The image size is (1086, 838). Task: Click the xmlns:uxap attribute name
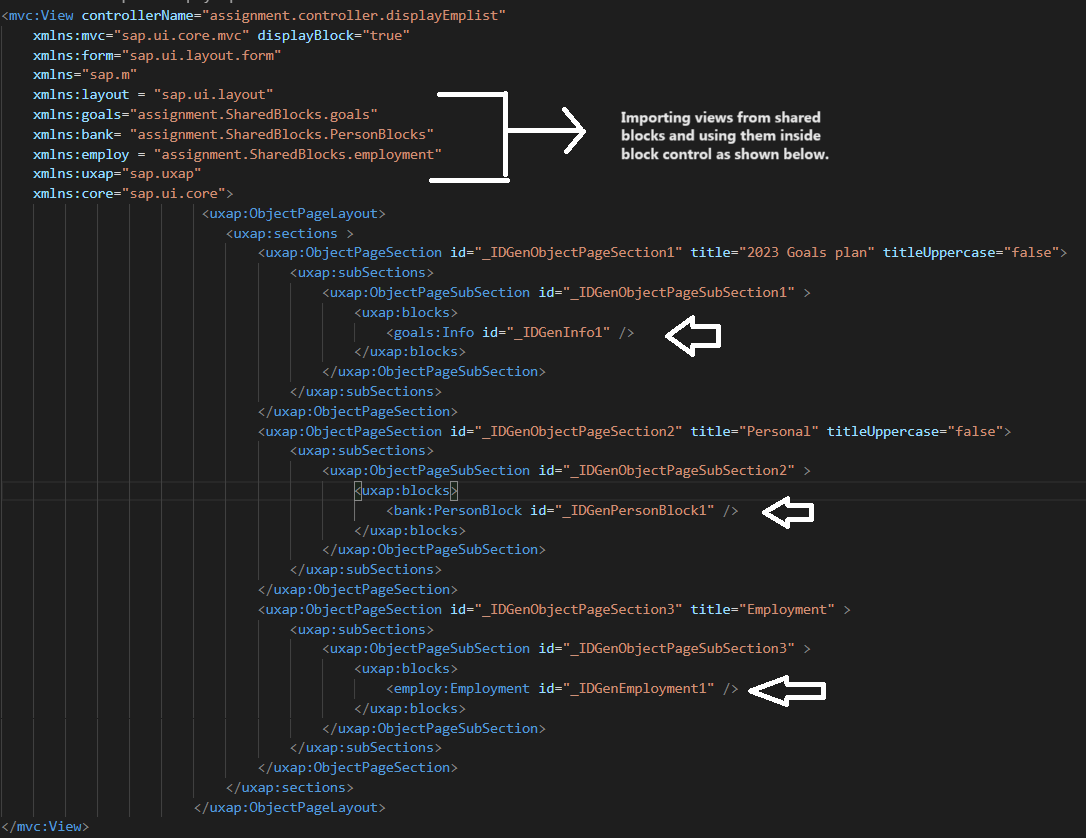coord(73,174)
